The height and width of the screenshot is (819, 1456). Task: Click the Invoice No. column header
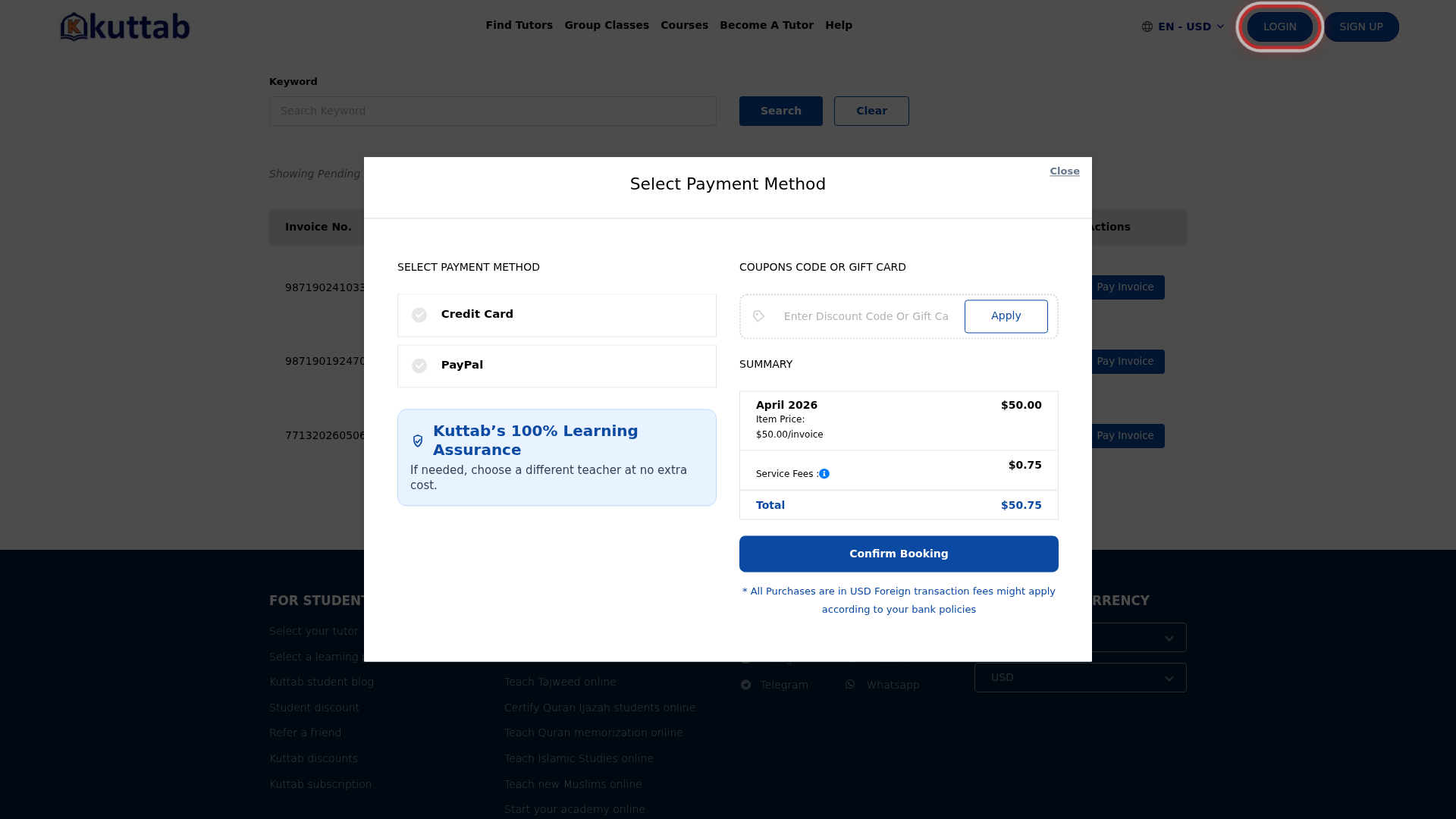(318, 227)
